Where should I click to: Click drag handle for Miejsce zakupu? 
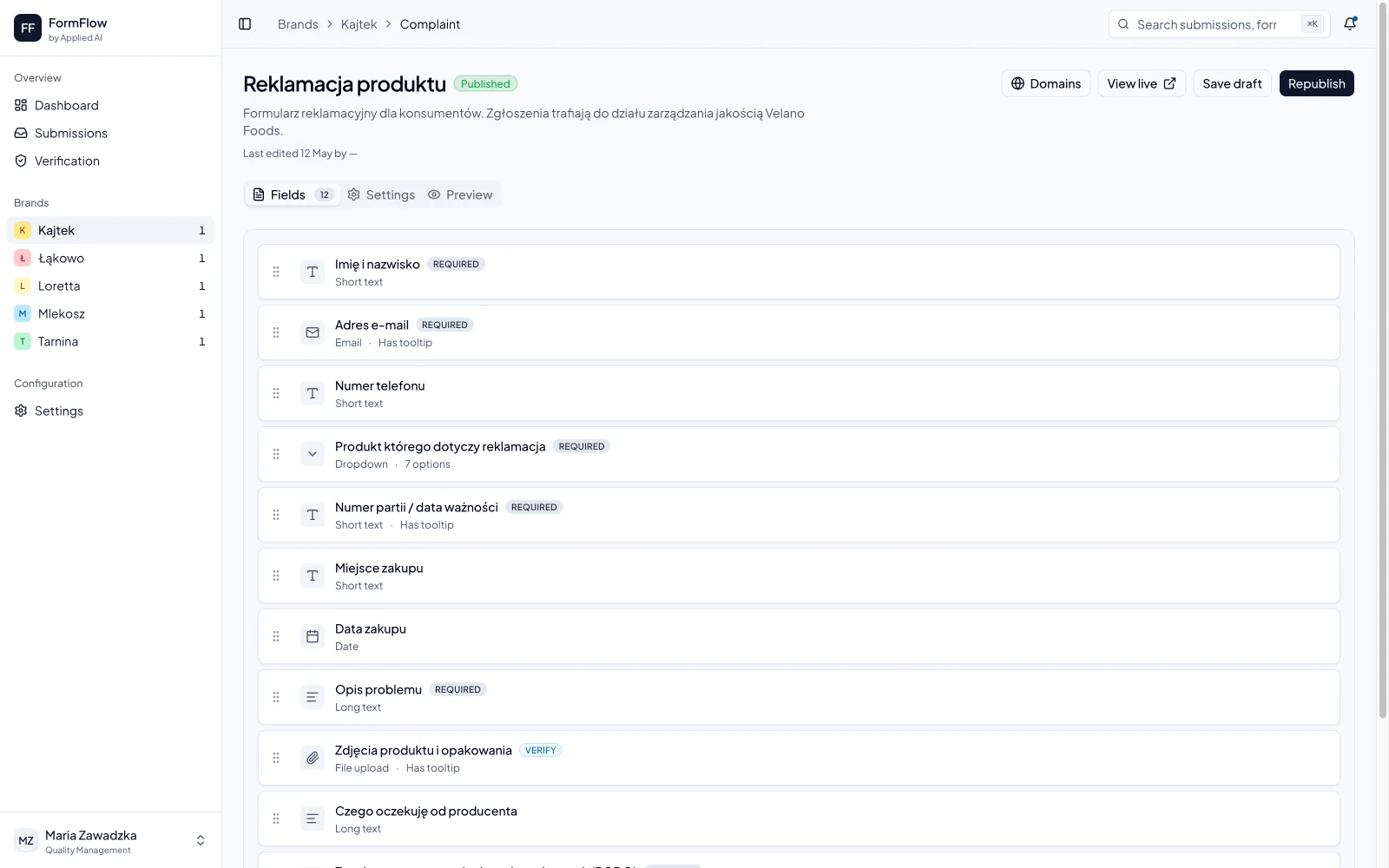pyautogui.click(x=276, y=575)
